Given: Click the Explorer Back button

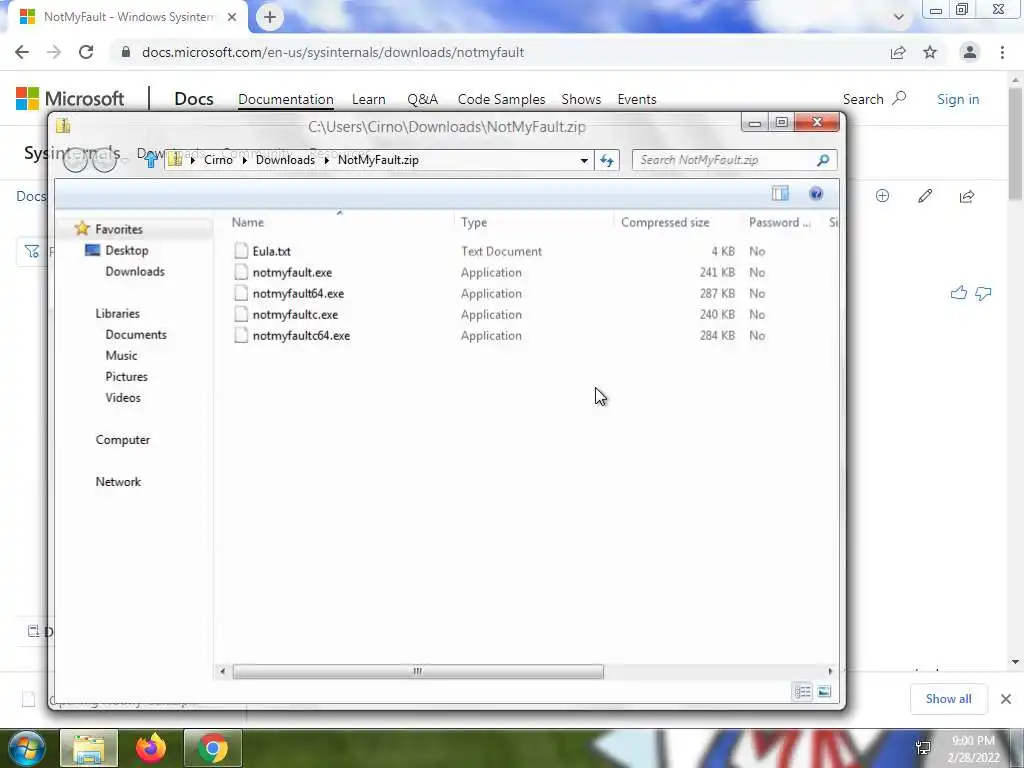Looking at the screenshot, I should (75, 160).
